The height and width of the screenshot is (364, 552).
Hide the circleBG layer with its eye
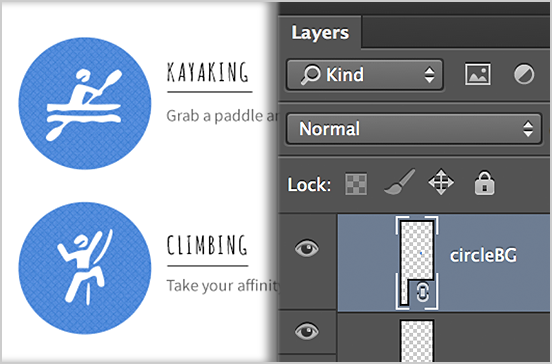click(x=307, y=248)
